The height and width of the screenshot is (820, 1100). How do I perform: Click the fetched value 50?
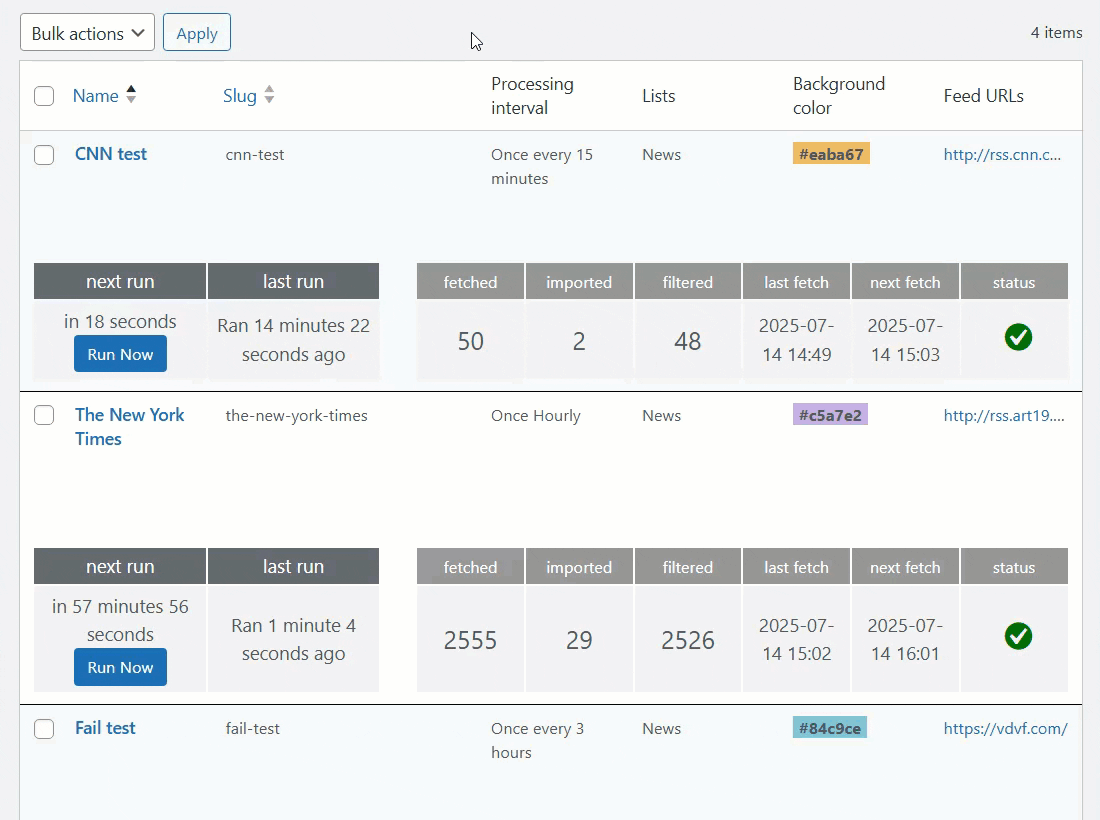(x=471, y=341)
